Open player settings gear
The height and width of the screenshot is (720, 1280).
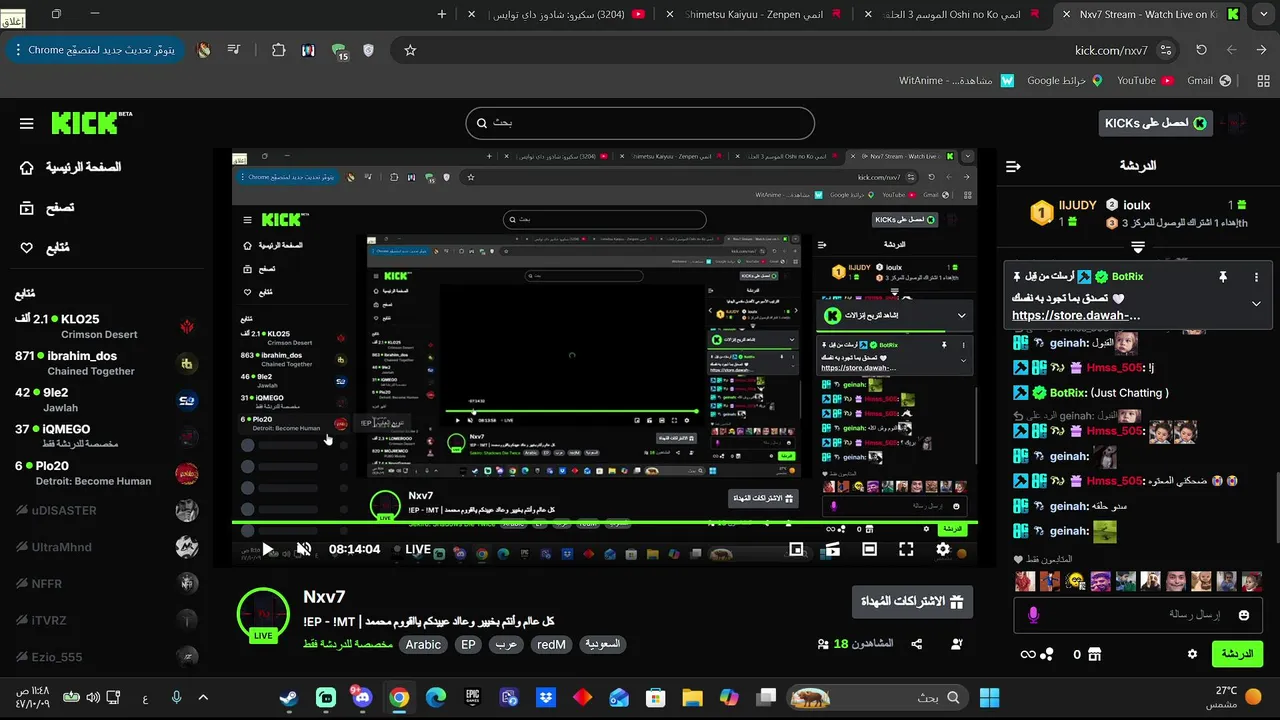tap(943, 549)
